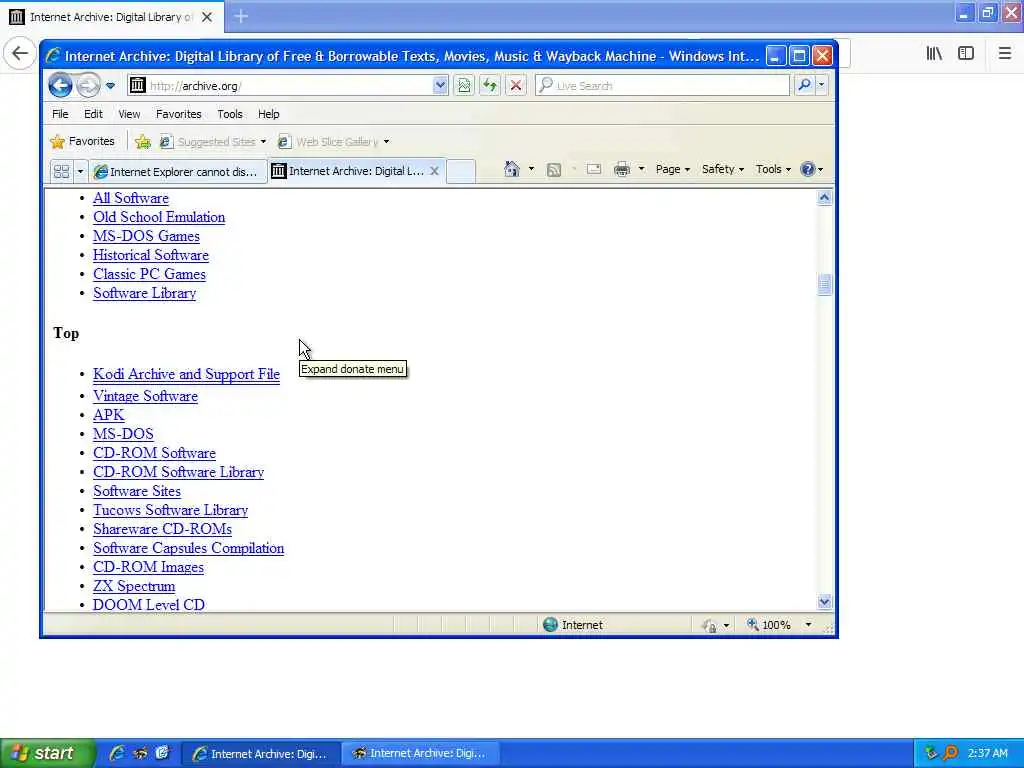The width and height of the screenshot is (1024, 768).
Task: Click the Quick Tabs grid icon
Action: [61, 171]
